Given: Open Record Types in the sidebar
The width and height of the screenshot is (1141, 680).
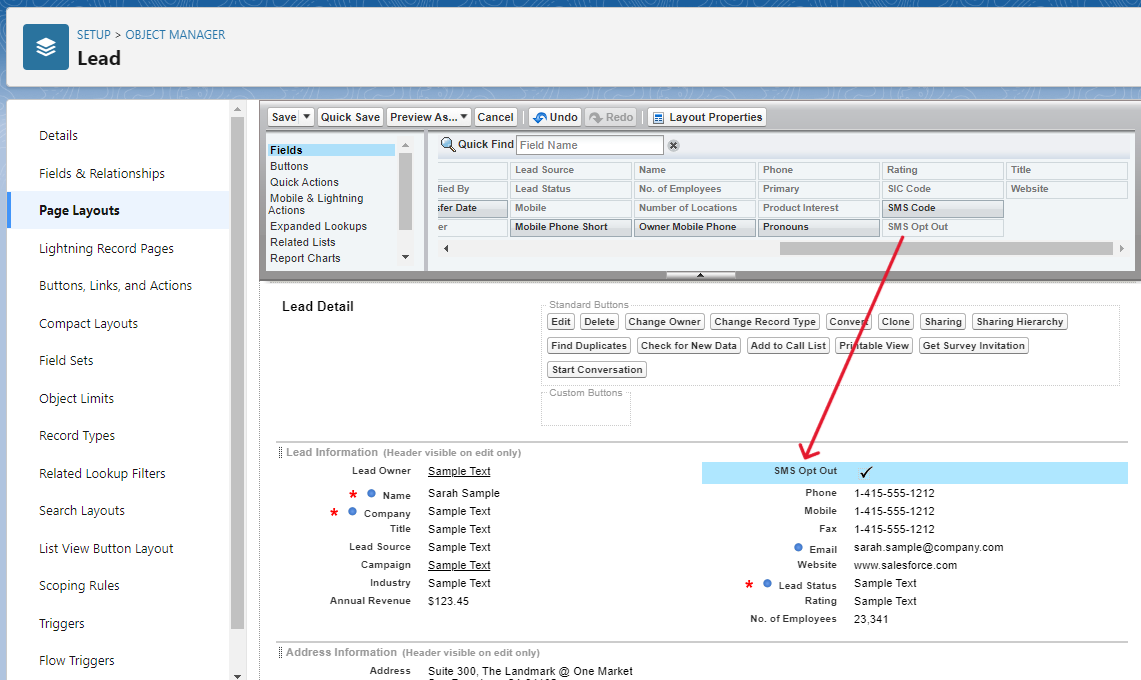Looking at the screenshot, I should click(x=77, y=435).
